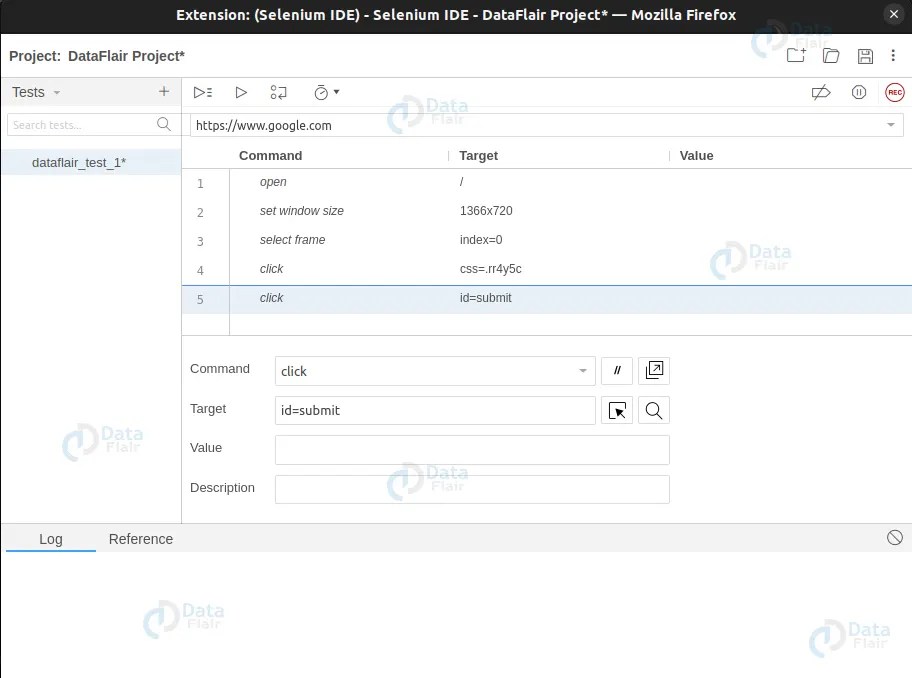This screenshot has height=678, width=912.
Task: Toggle clearing of the Log panel
Action: pos(894,537)
